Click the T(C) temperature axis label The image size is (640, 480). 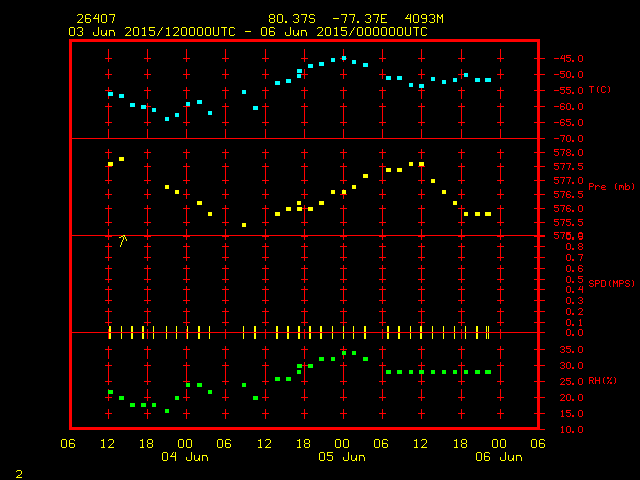[600, 89]
